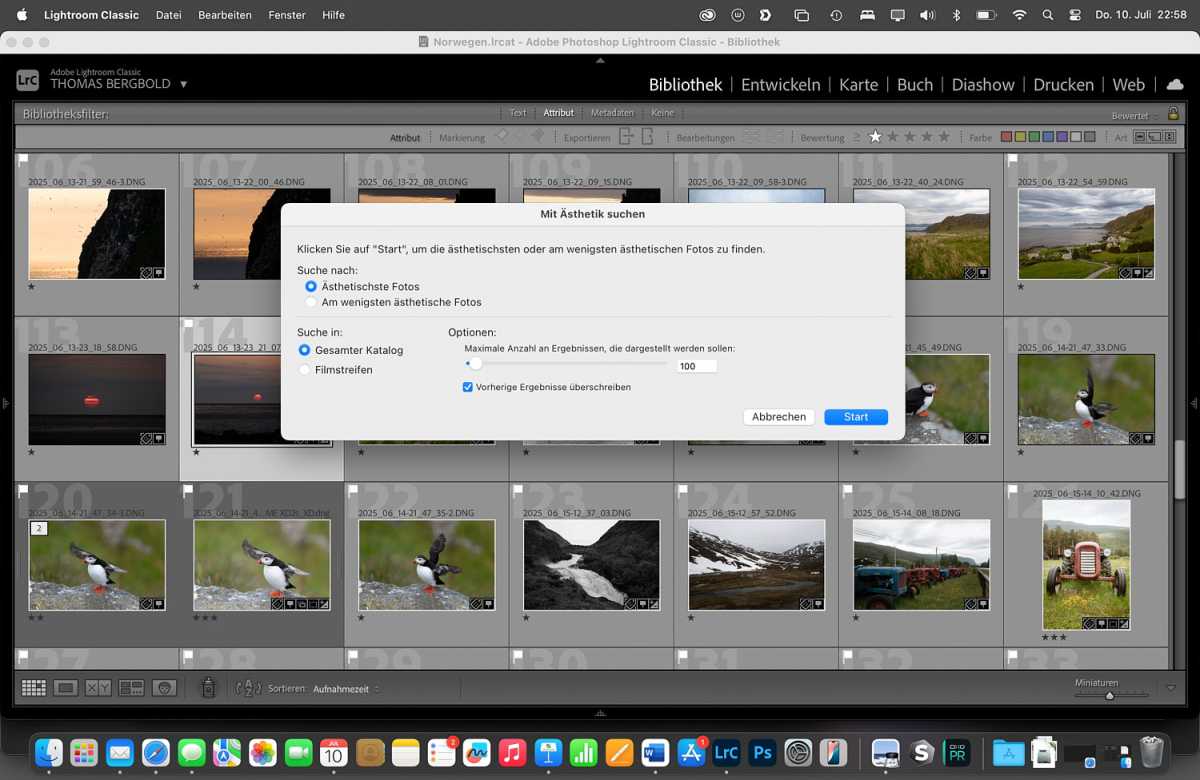Click the Abbrechen button

tap(779, 417)
